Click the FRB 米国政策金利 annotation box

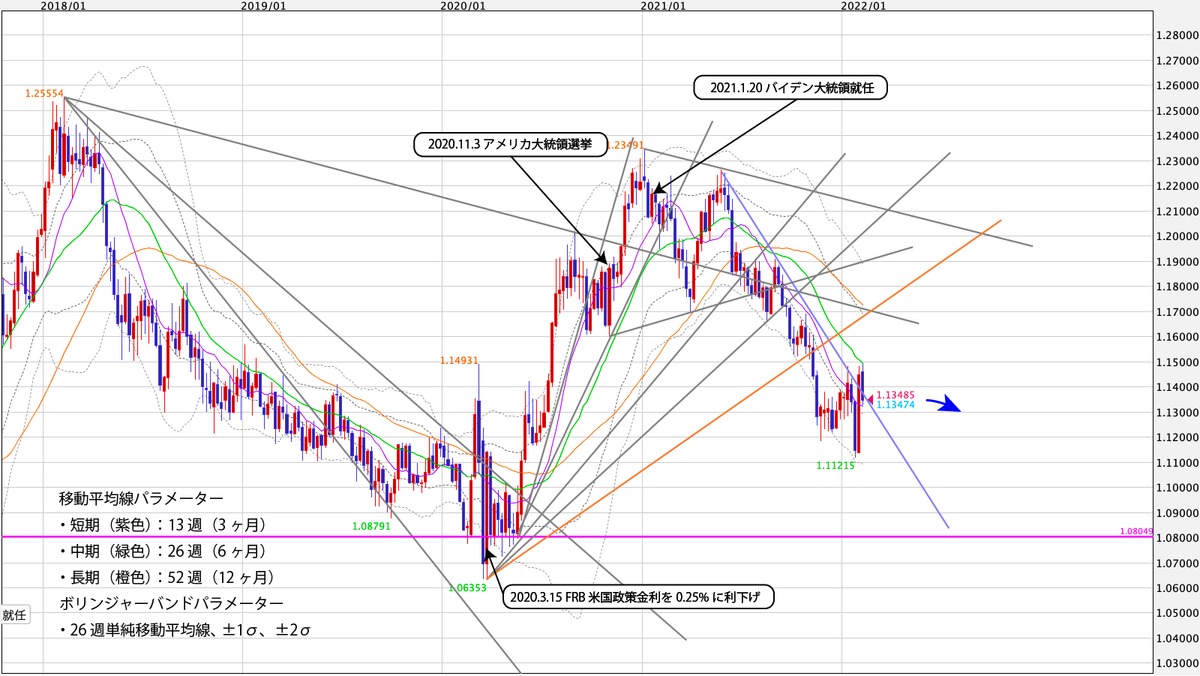(x=638, y=596)
